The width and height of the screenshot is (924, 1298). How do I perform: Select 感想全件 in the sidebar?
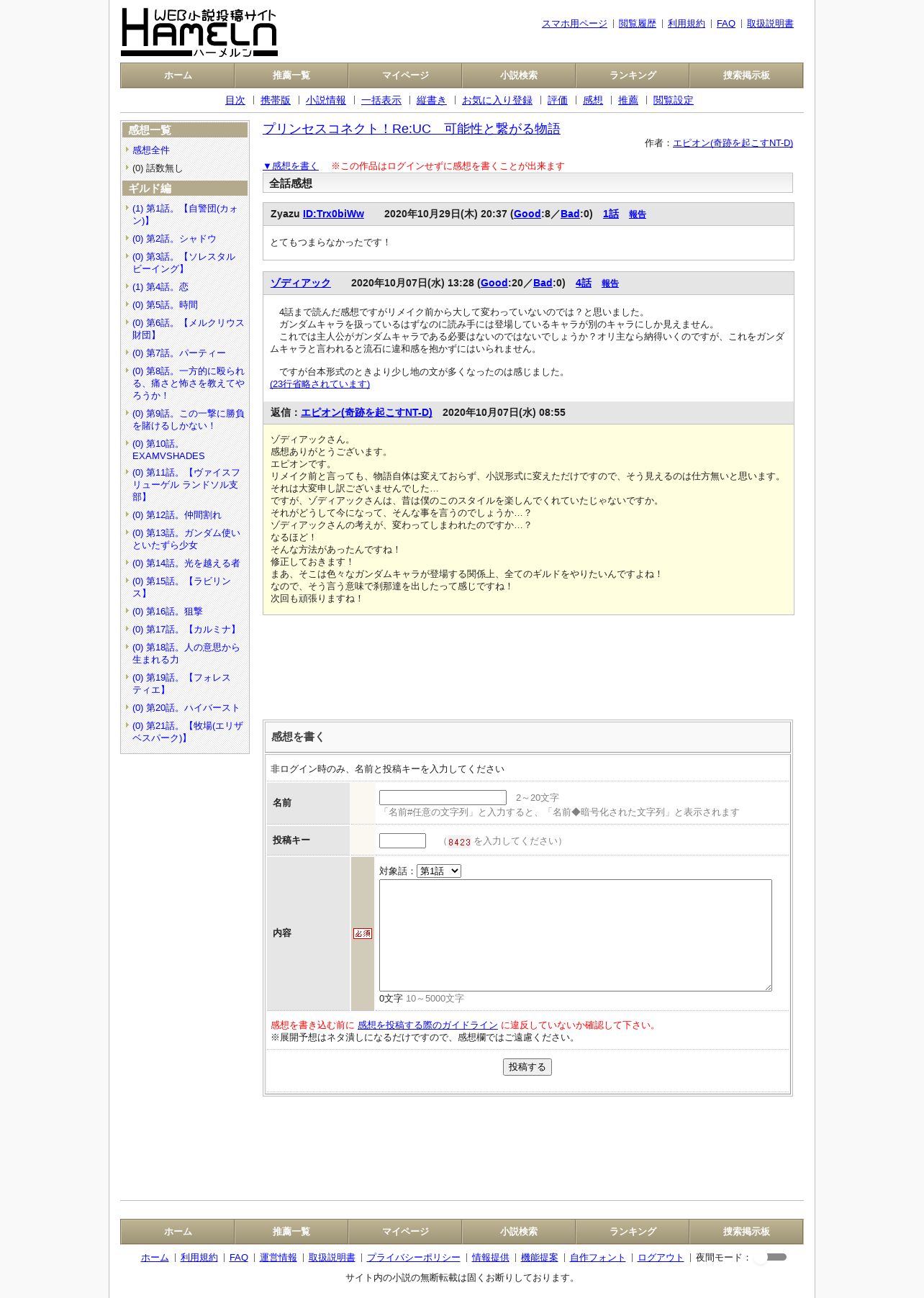click(151, 150)
